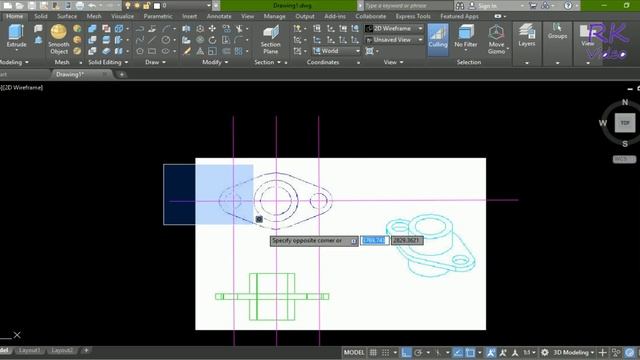This screenshot has height=360, width=640.
Task: Click the Smooth Object mesh tool
Action: click(x=59, y=39)
